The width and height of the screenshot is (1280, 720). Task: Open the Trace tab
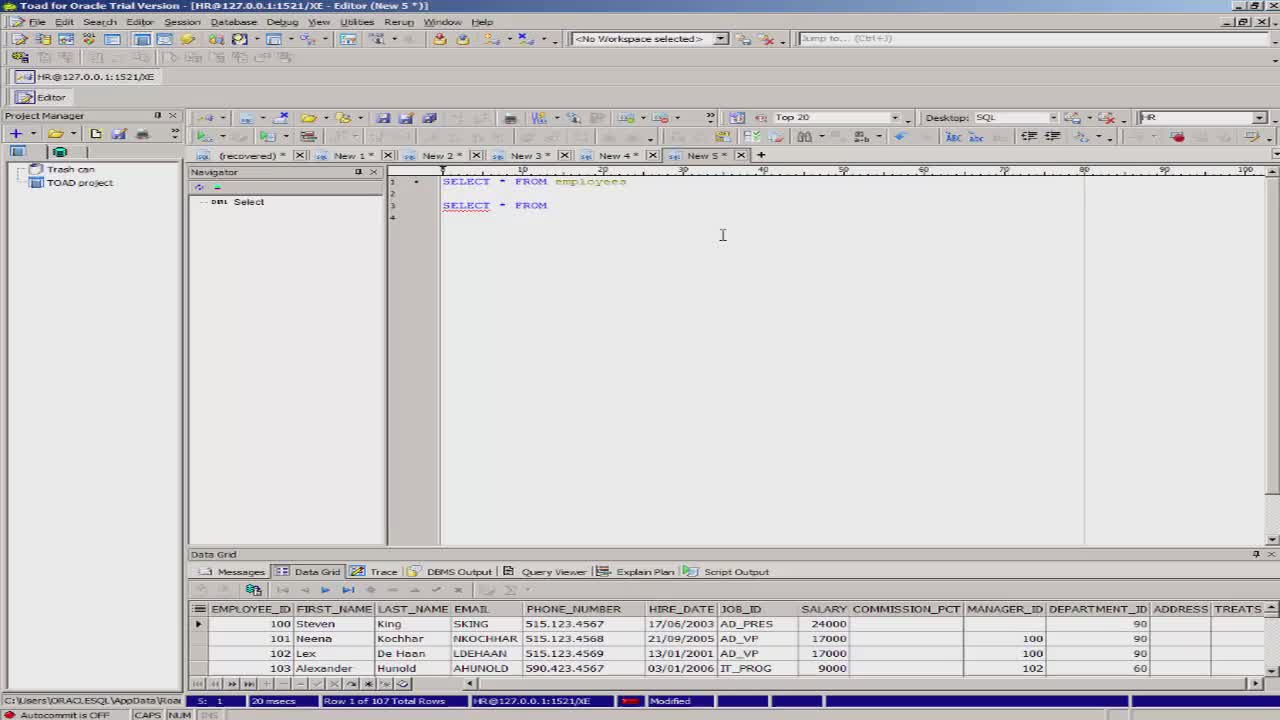(x=375, y=572)
